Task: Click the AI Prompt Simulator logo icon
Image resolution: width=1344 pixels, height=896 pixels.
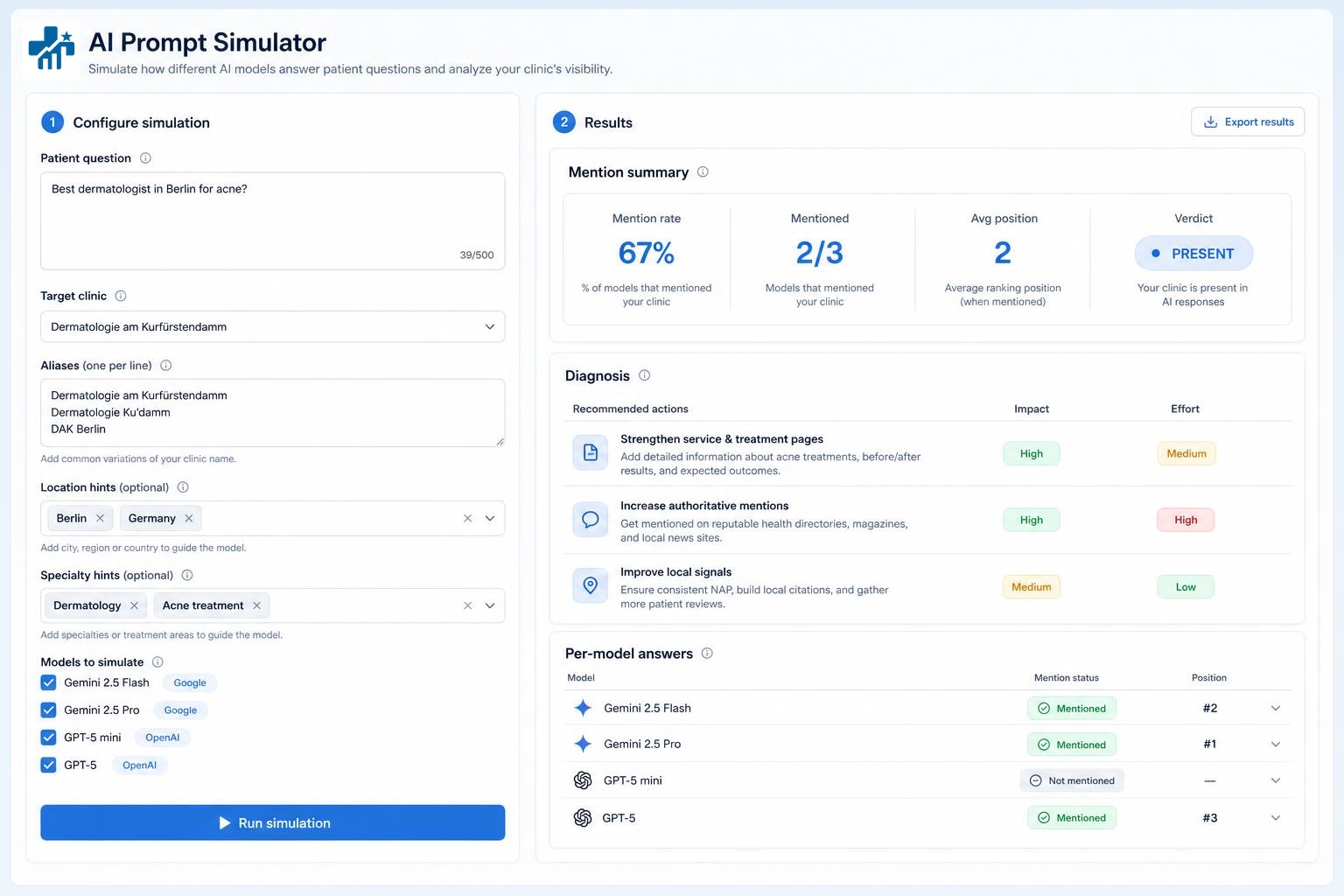Action: [51, 49]
